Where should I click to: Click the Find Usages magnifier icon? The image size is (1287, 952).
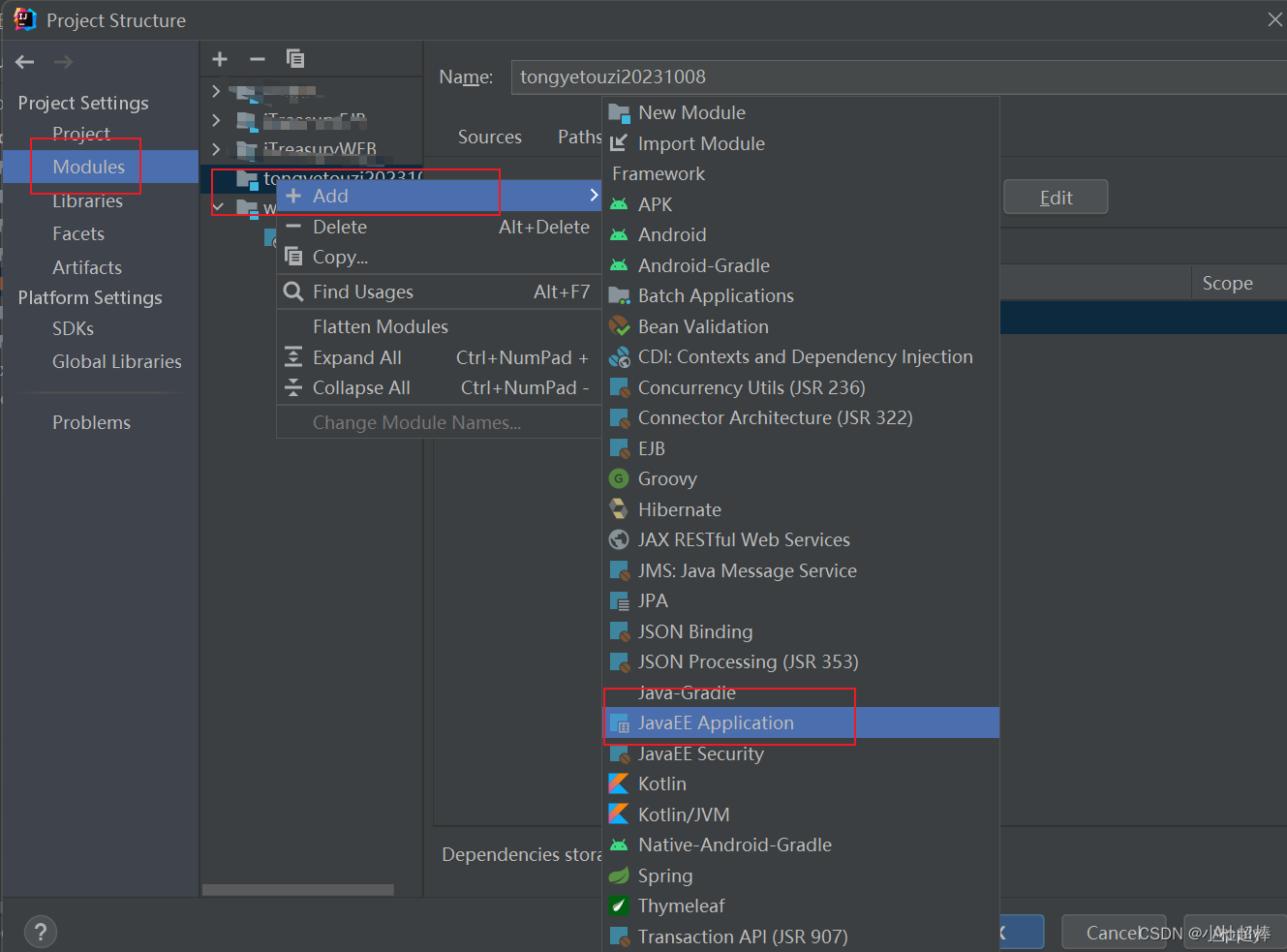pos(293,292)
